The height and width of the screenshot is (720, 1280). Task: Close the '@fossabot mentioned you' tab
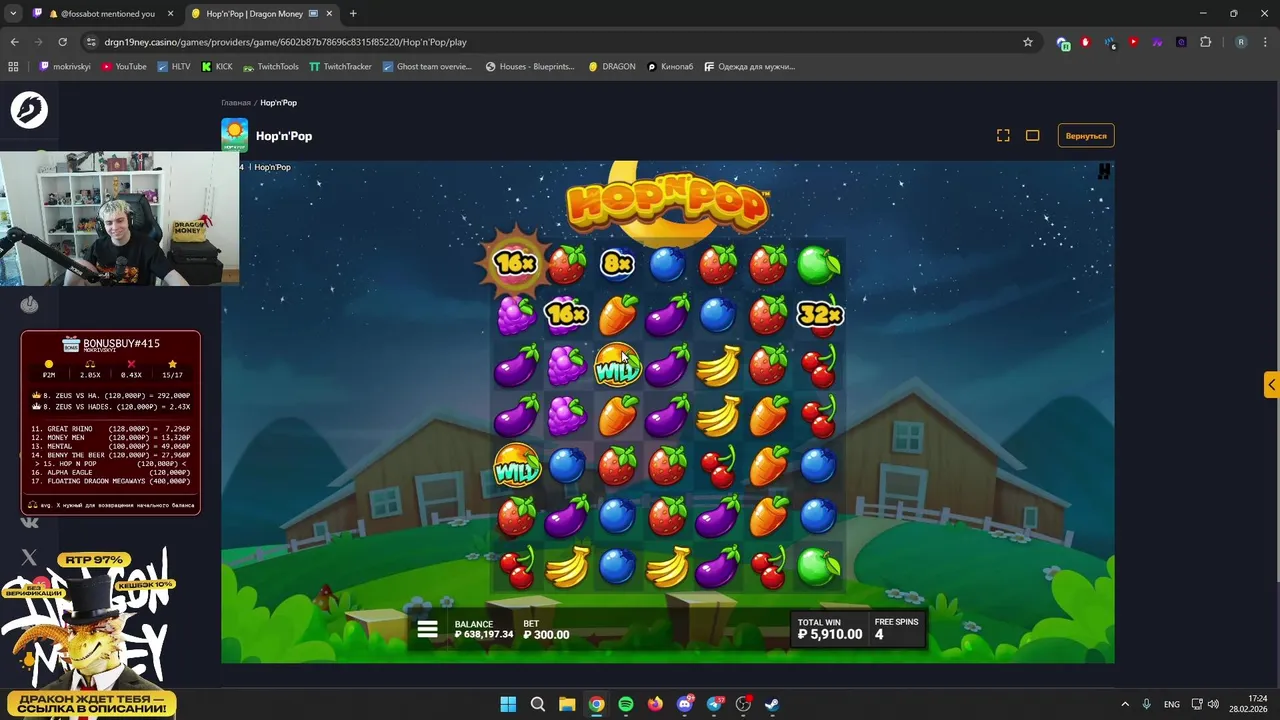coord(170,14)
